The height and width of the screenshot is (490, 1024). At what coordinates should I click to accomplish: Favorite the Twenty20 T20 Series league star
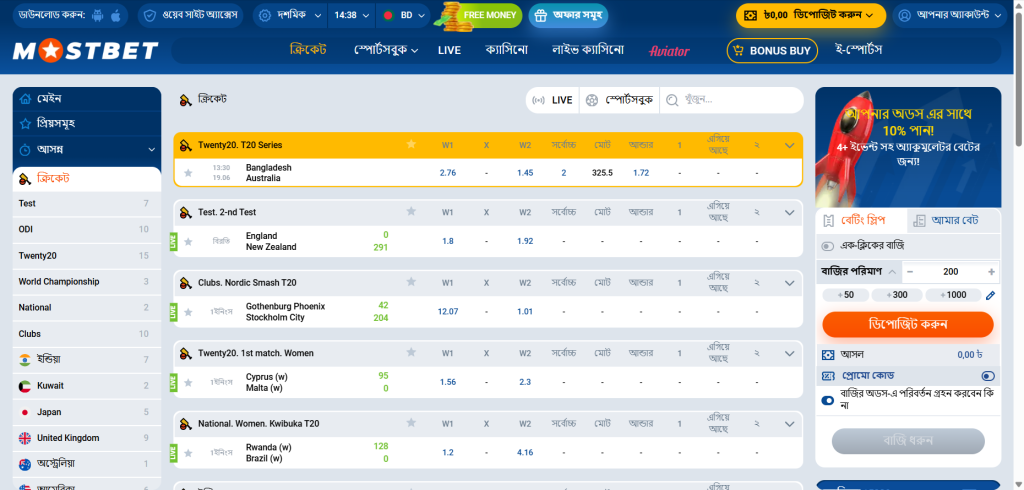point(411,144)
